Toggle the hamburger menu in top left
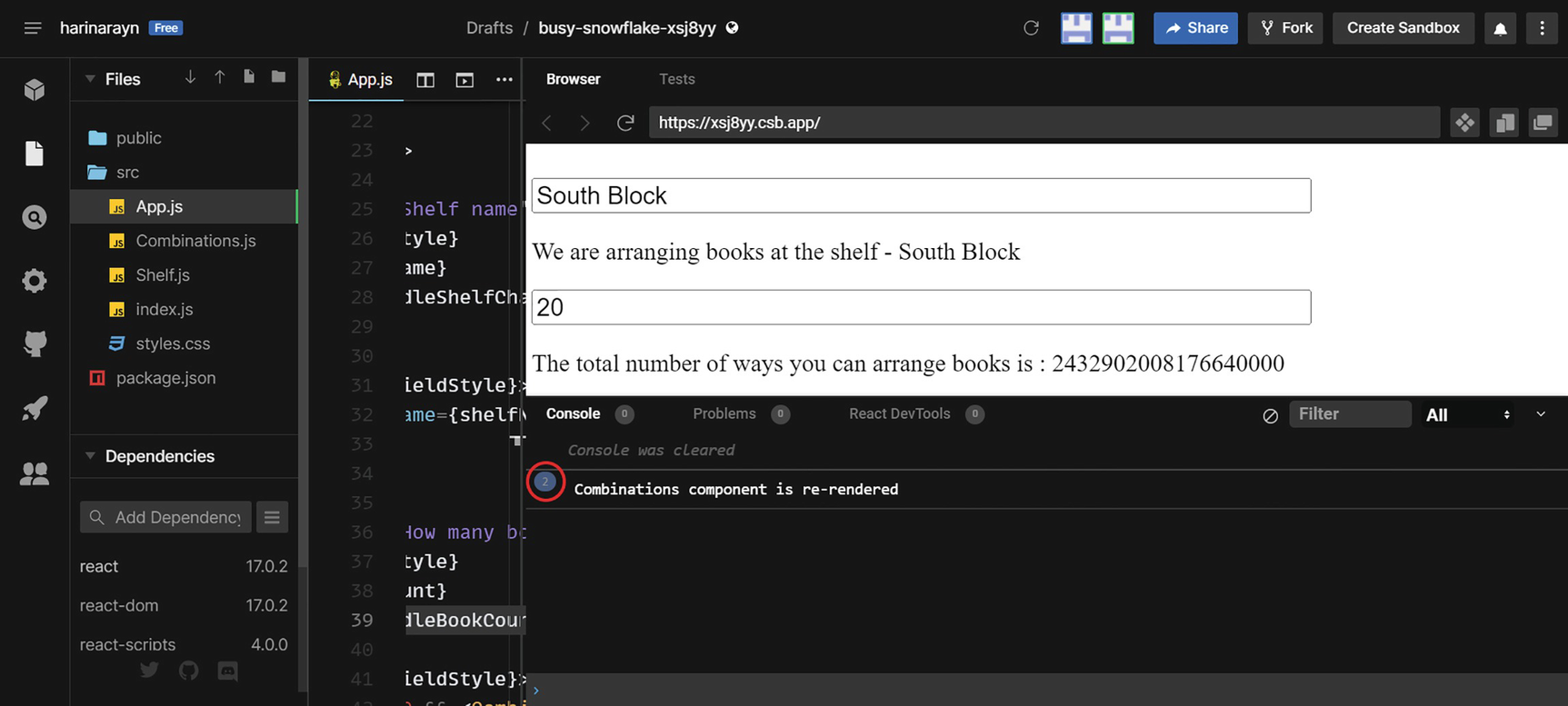This screenshot has height=706, width=1568. pos(33,28)
